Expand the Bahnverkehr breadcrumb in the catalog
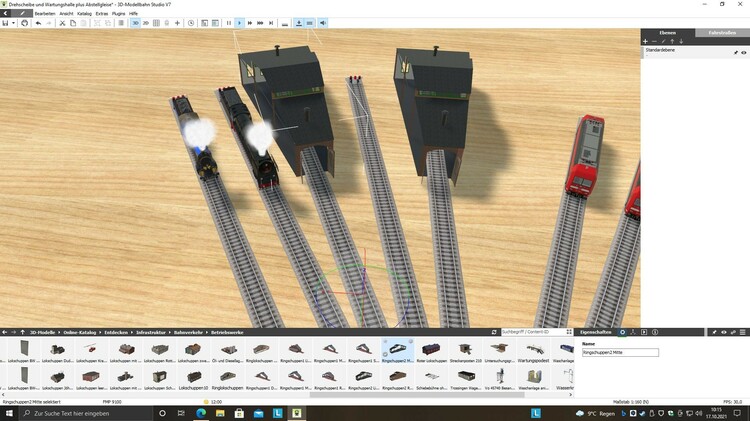 point(188,331)
